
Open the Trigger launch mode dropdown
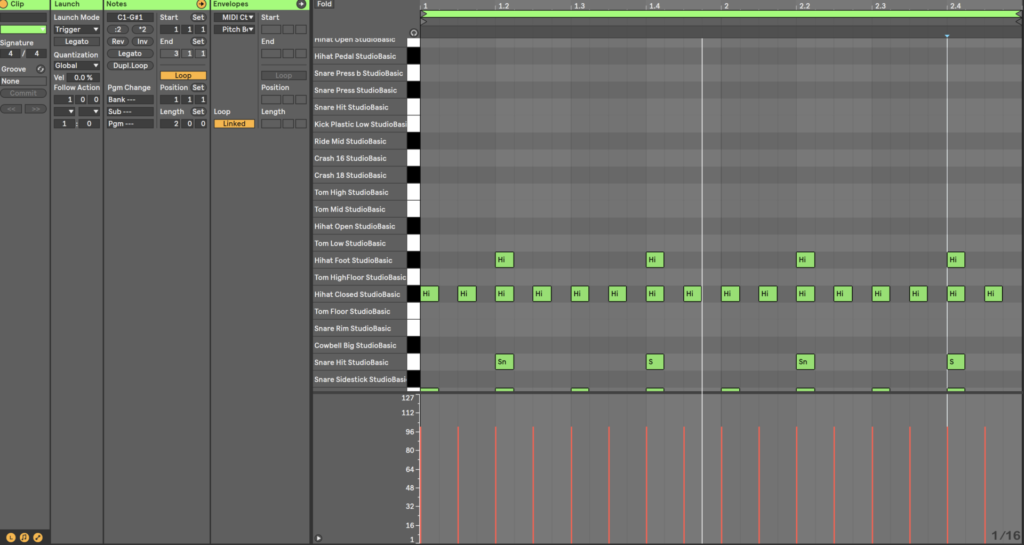tap(77, 30)
